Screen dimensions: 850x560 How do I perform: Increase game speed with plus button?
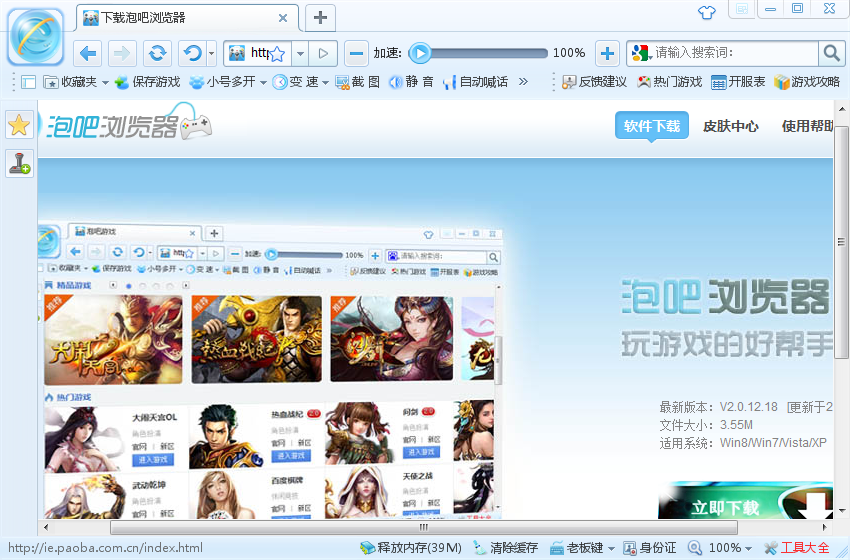(x=607, y=53)
